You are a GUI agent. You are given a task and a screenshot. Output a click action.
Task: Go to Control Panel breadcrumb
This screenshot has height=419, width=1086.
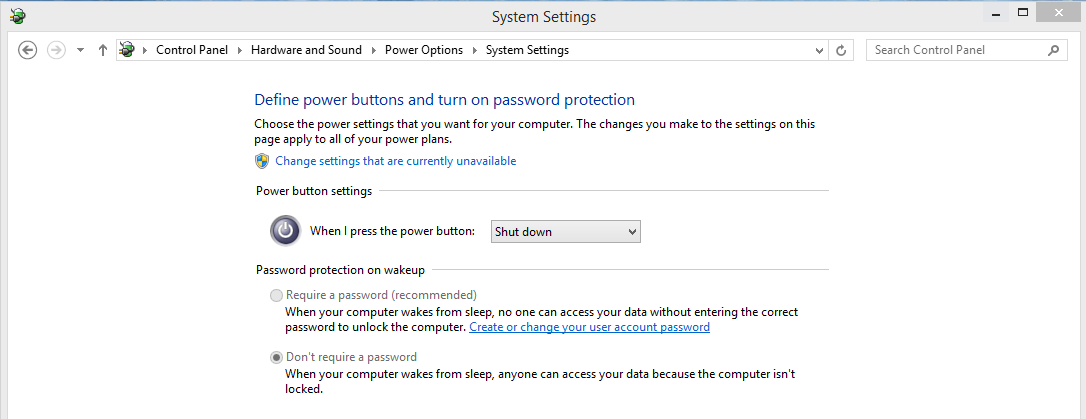tap(192, 50)
